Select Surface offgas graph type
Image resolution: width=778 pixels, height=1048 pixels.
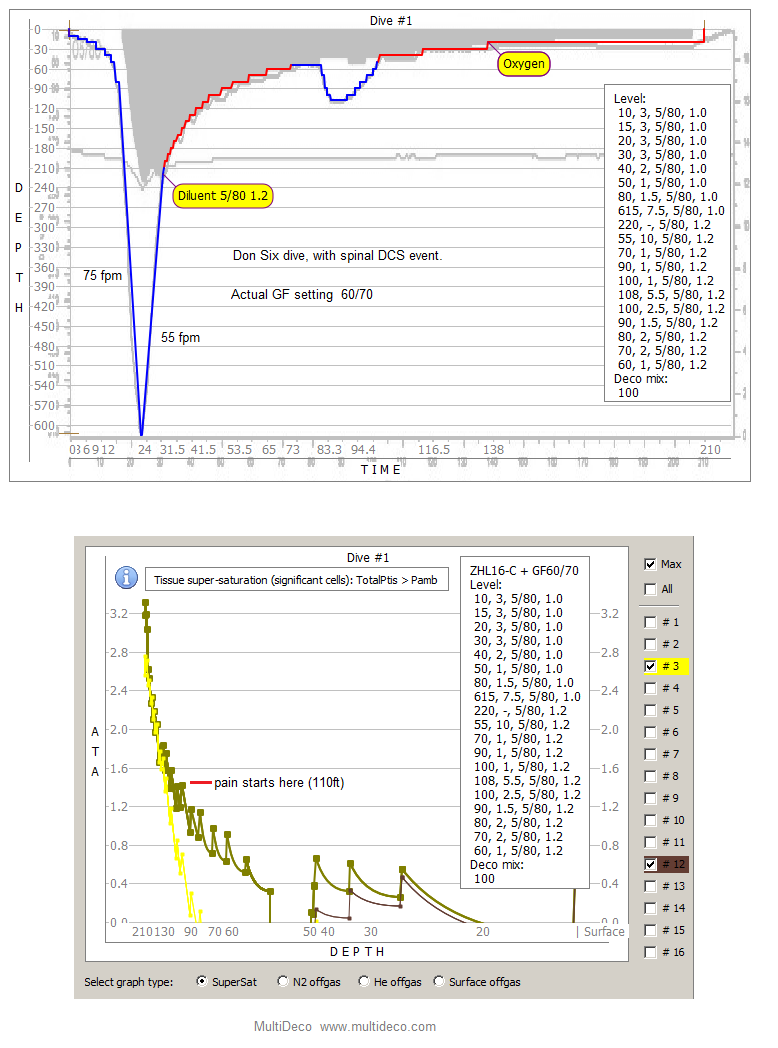pos(438,981)
